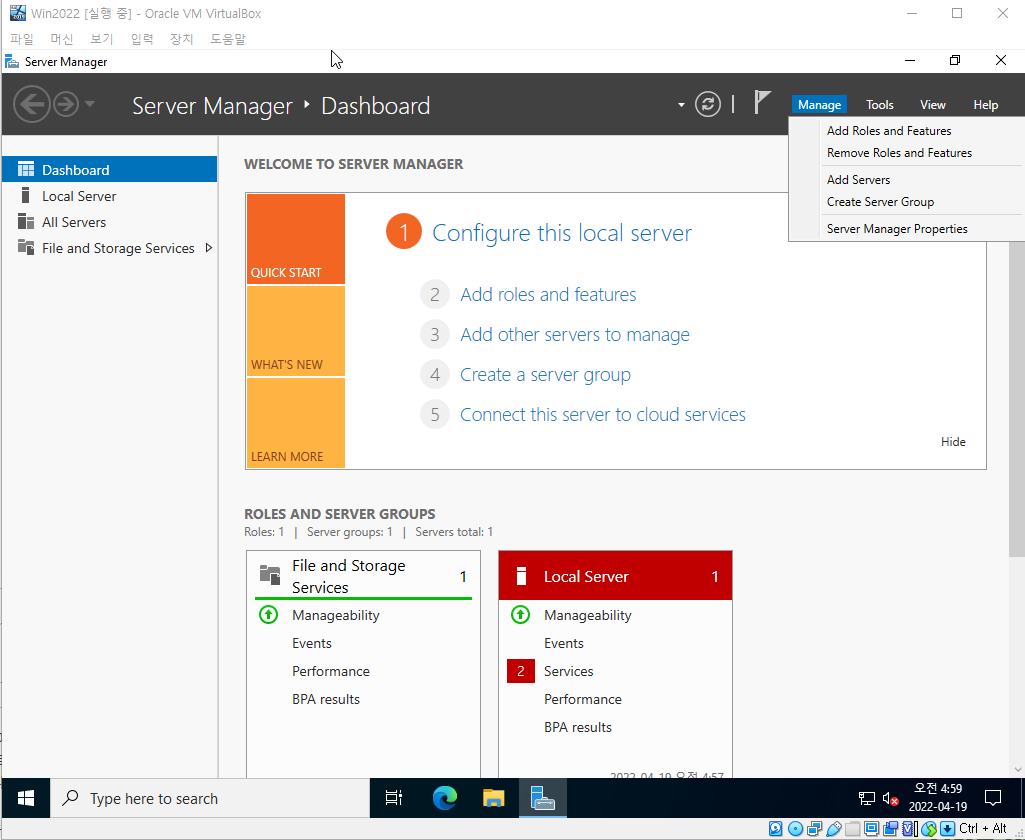Open the View menu
Screen dimensions: 1025x840
point(932,105)
